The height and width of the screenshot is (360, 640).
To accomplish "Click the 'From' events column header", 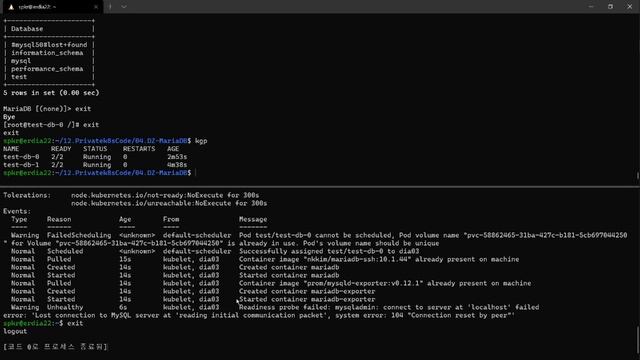I will [171, 220].
